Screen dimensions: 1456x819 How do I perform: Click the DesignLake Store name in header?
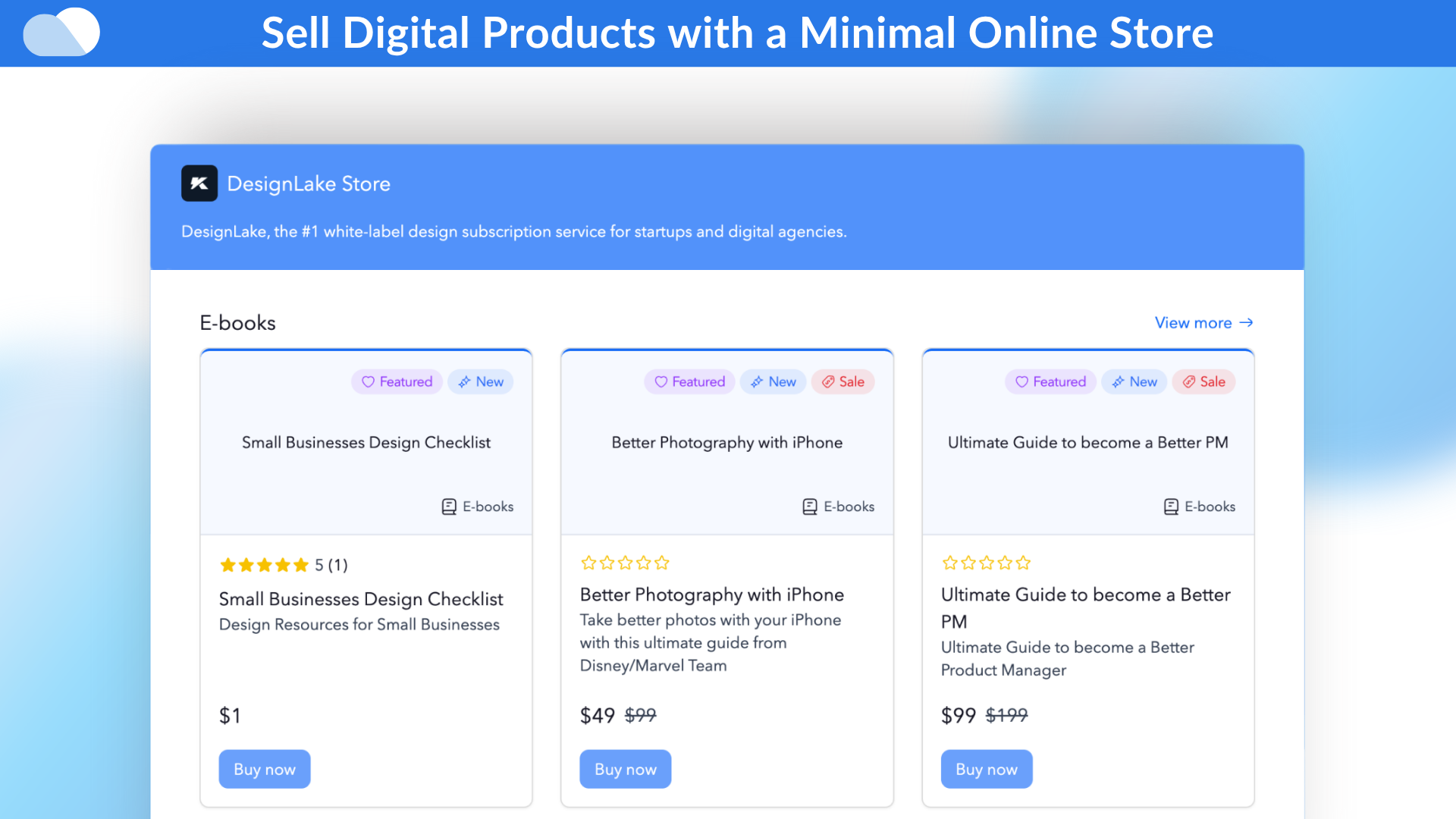tap(309, 184)
